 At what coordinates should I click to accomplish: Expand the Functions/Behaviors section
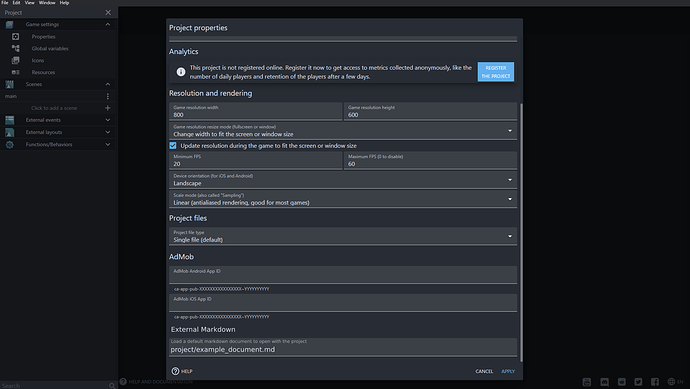point(108,144)
